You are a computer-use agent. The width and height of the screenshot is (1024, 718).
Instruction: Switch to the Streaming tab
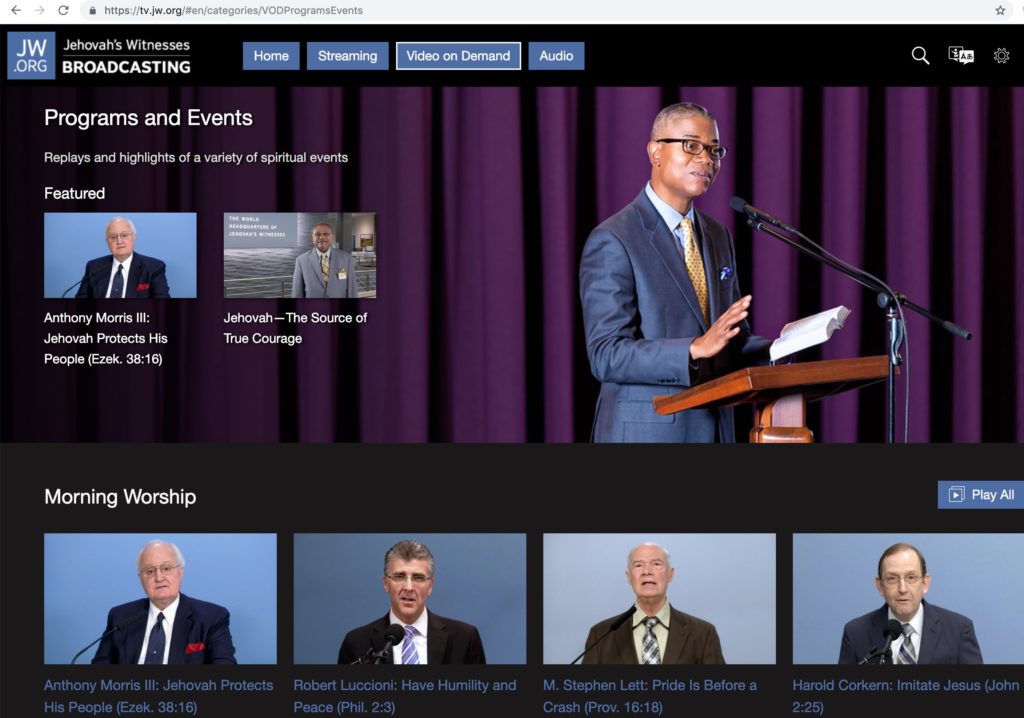[347, 56]
